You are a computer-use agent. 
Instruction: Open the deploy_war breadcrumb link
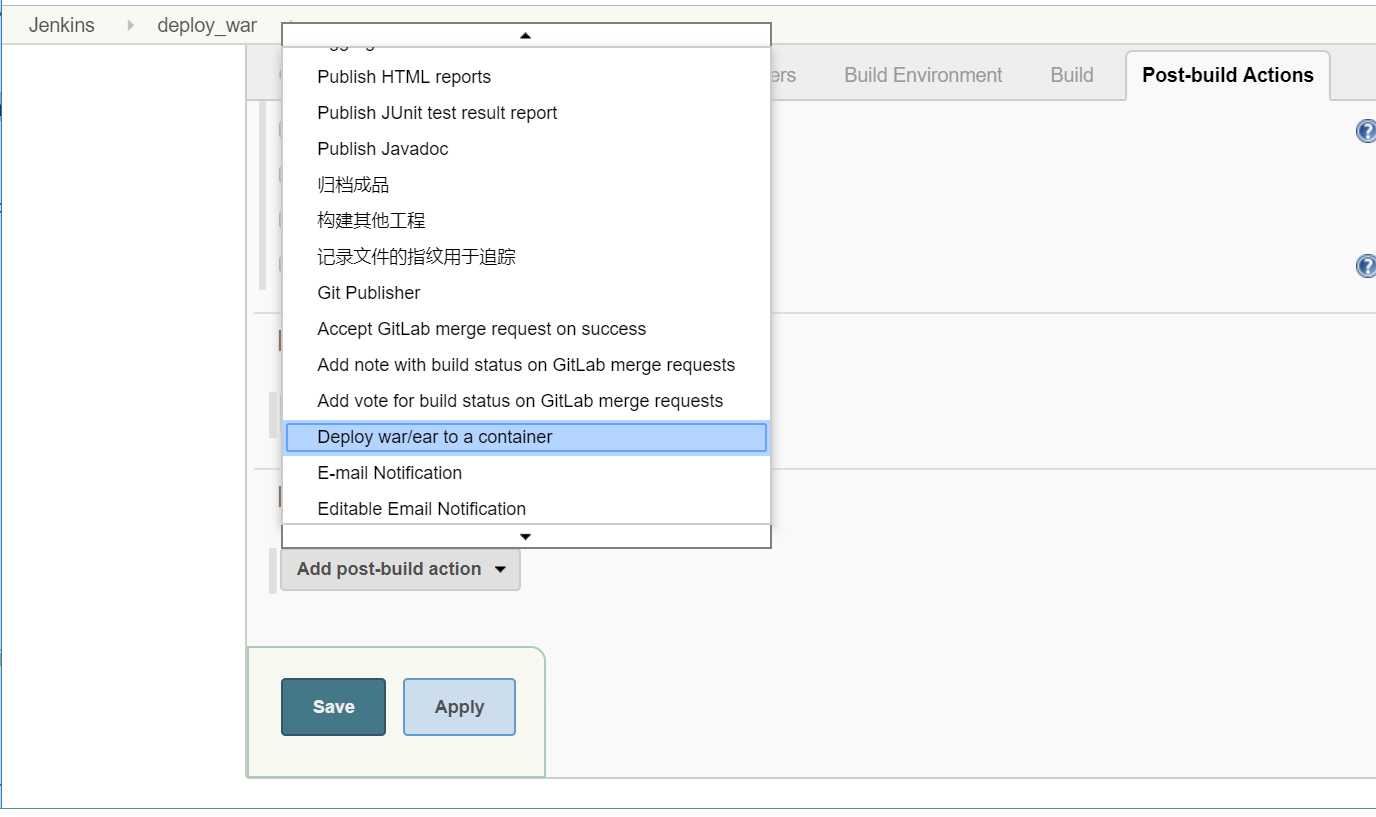click(x=207, y=25)
